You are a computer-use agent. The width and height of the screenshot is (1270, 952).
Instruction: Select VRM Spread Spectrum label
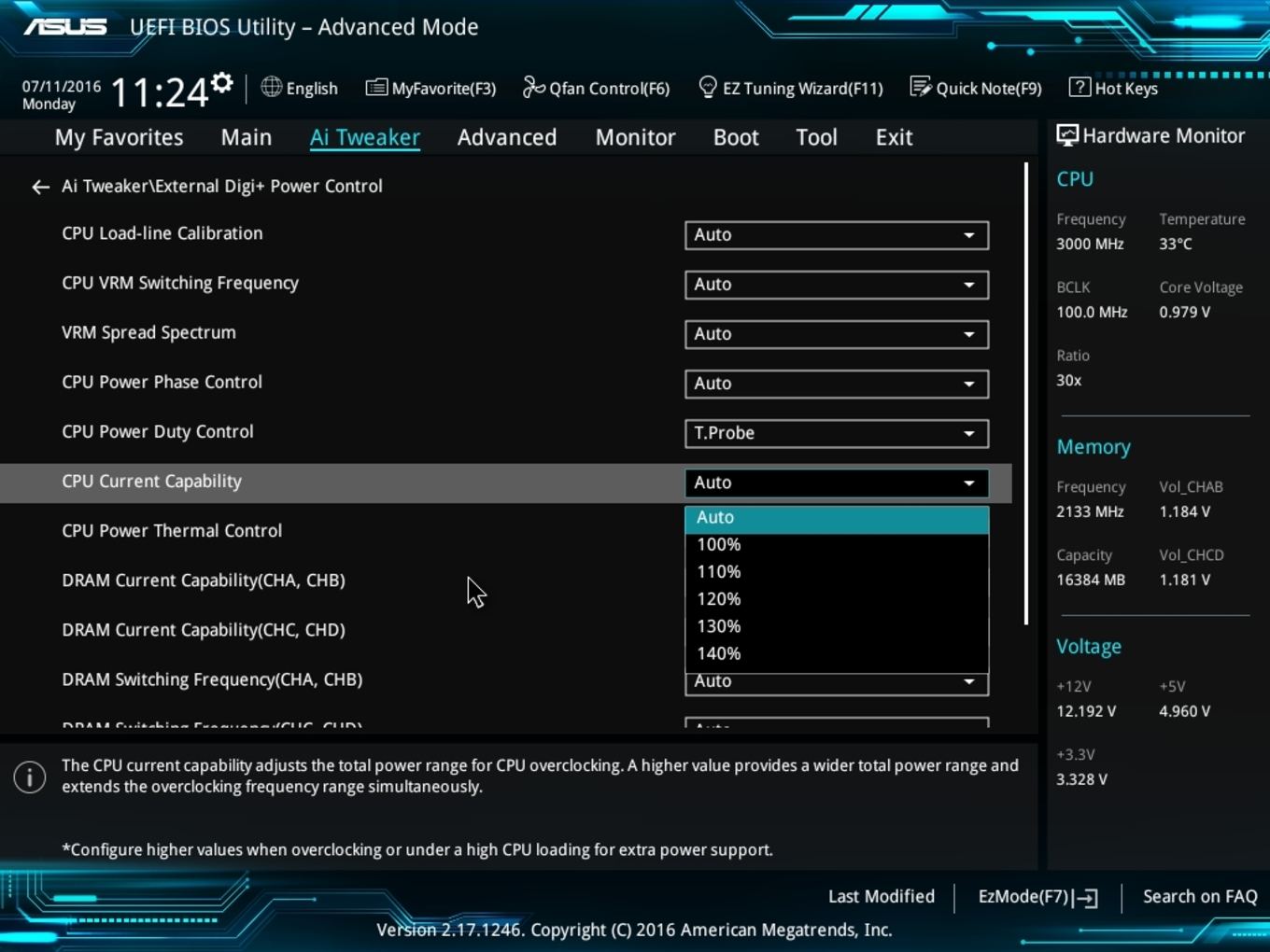coord(148,332)
